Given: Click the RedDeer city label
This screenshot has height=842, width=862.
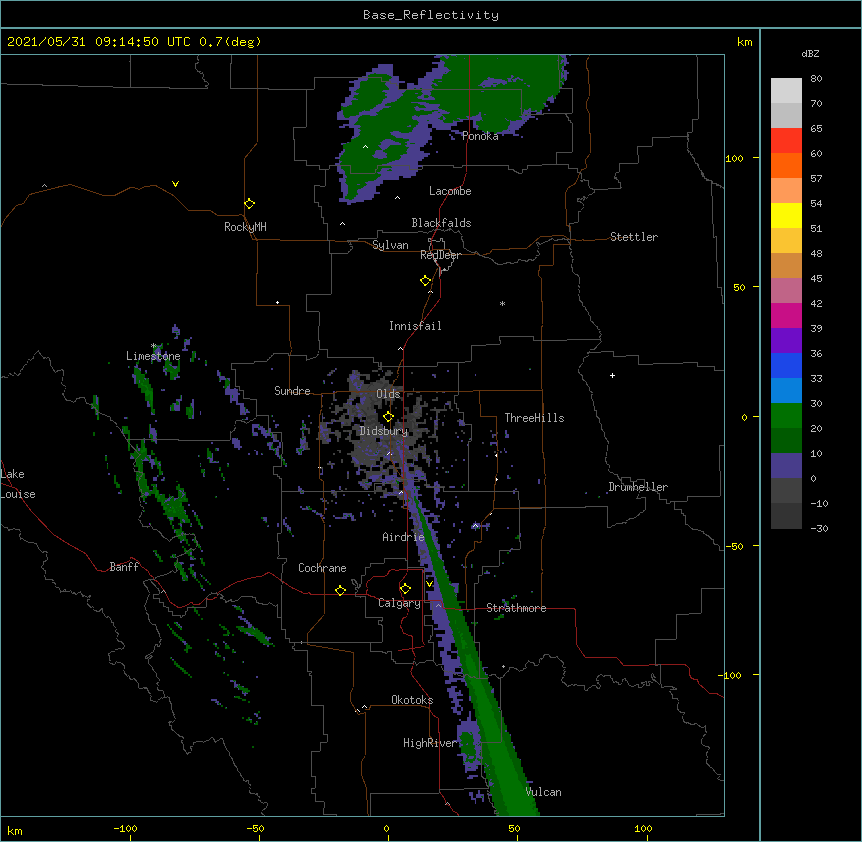Looking at the screenshot, I should point(440,255).
